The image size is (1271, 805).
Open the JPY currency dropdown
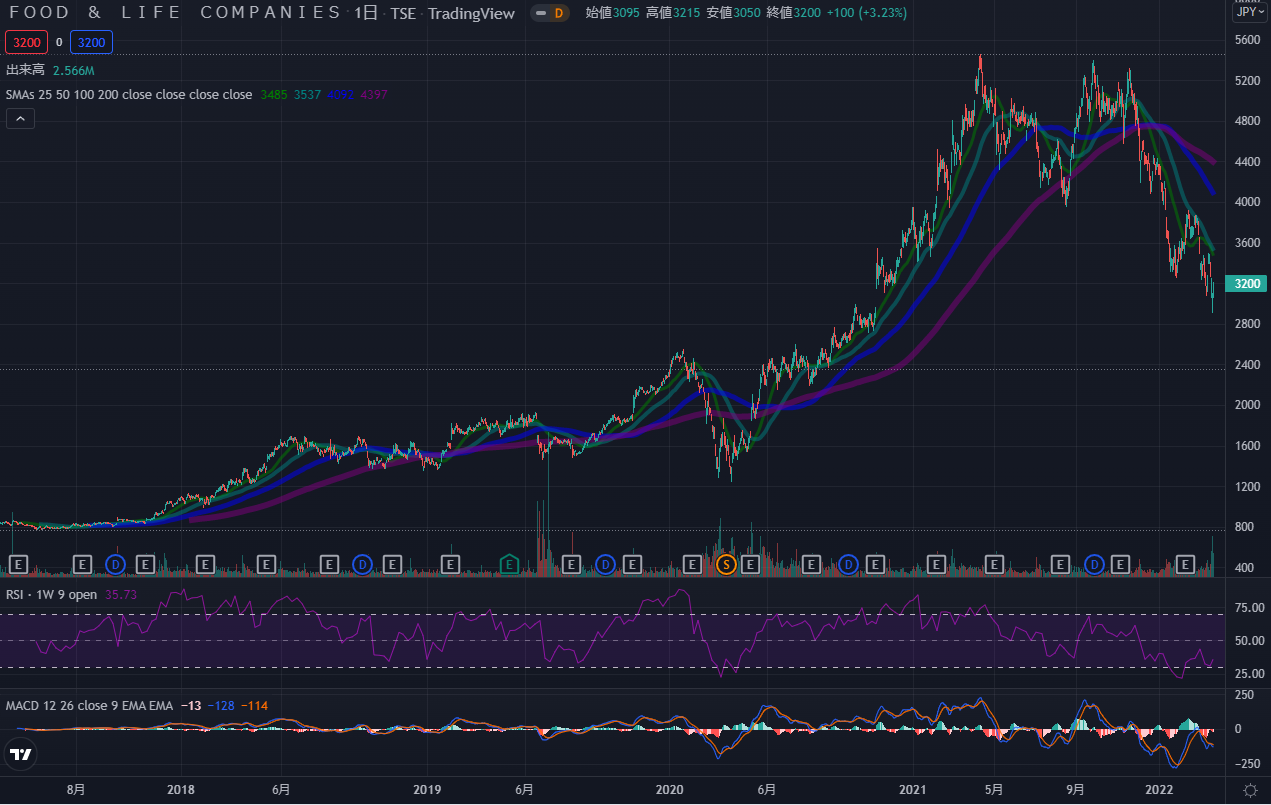pyautogui.click(x=1249, y=12)
